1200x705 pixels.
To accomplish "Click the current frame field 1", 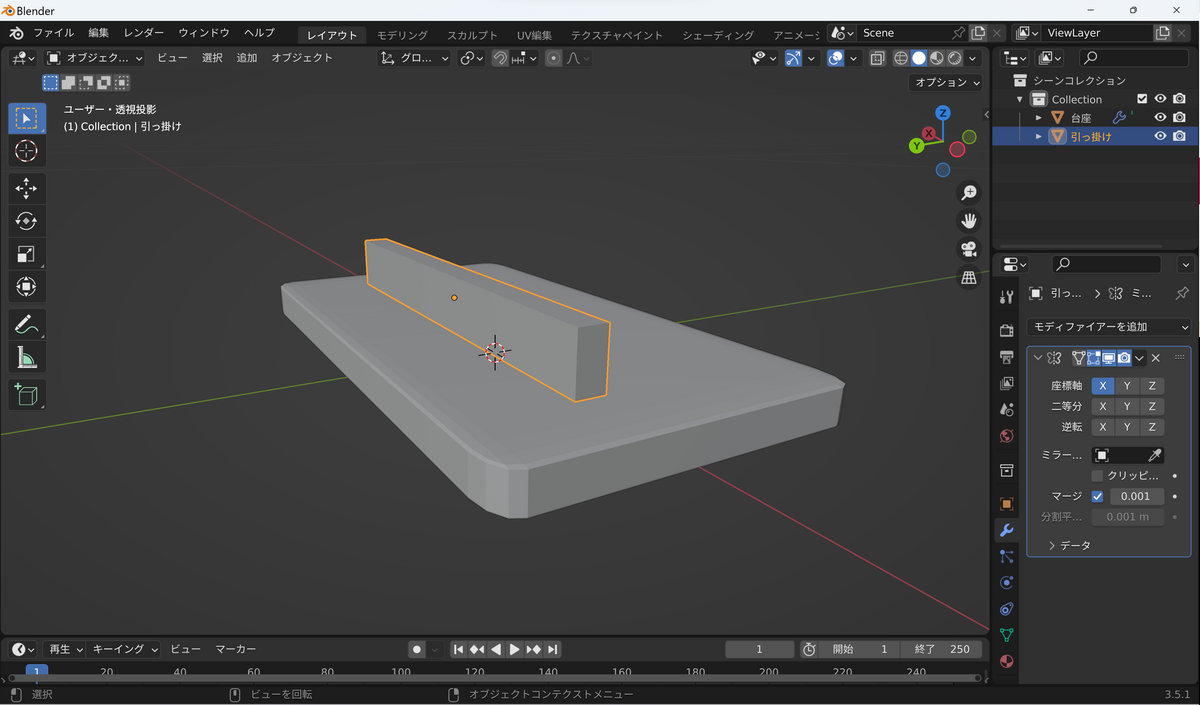I will coord(759,649).
